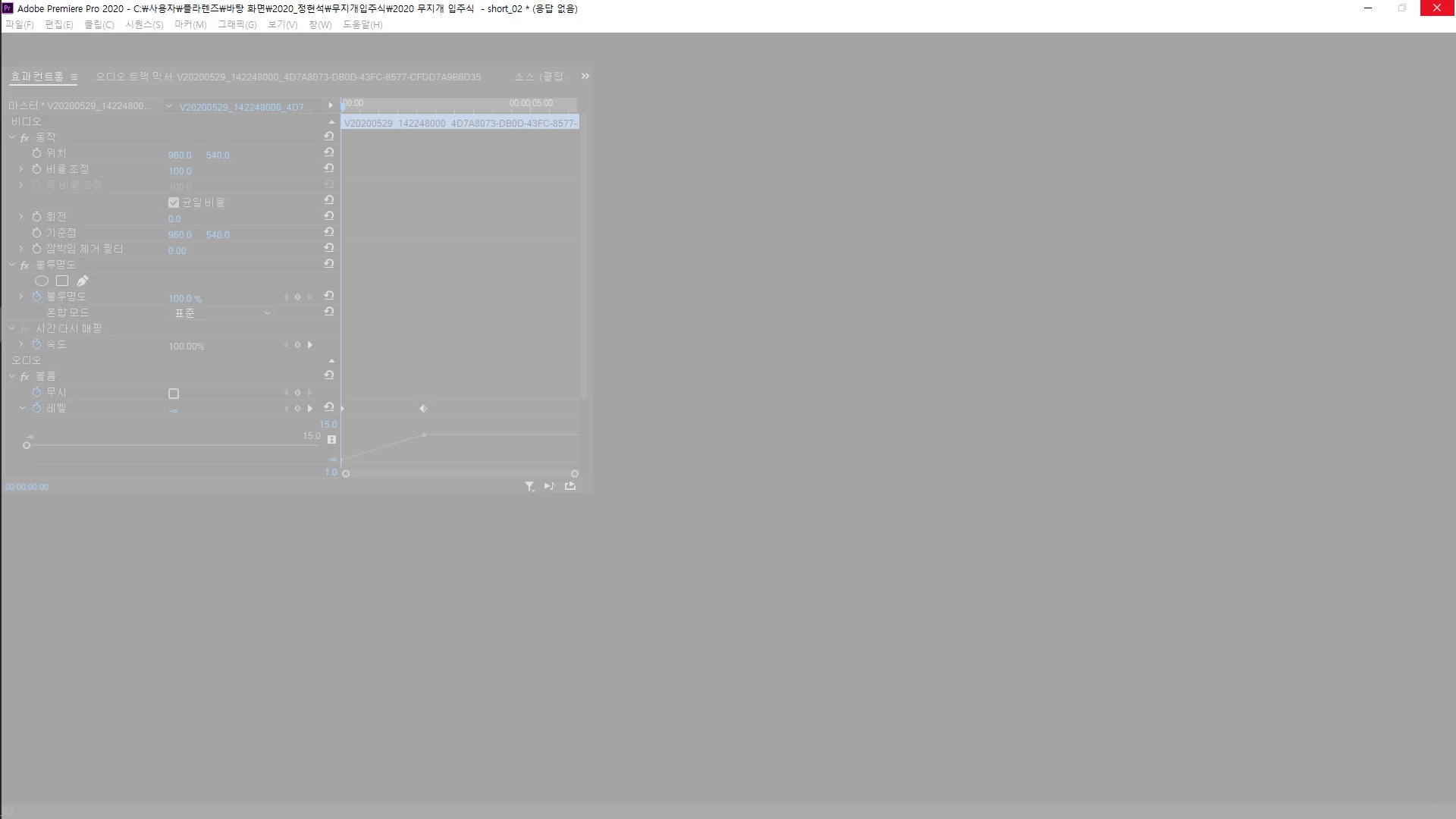This screenshot has height=819, width=1456.
Task: Create an ellipse mask under 불투명도
Action: pos(42,281)
